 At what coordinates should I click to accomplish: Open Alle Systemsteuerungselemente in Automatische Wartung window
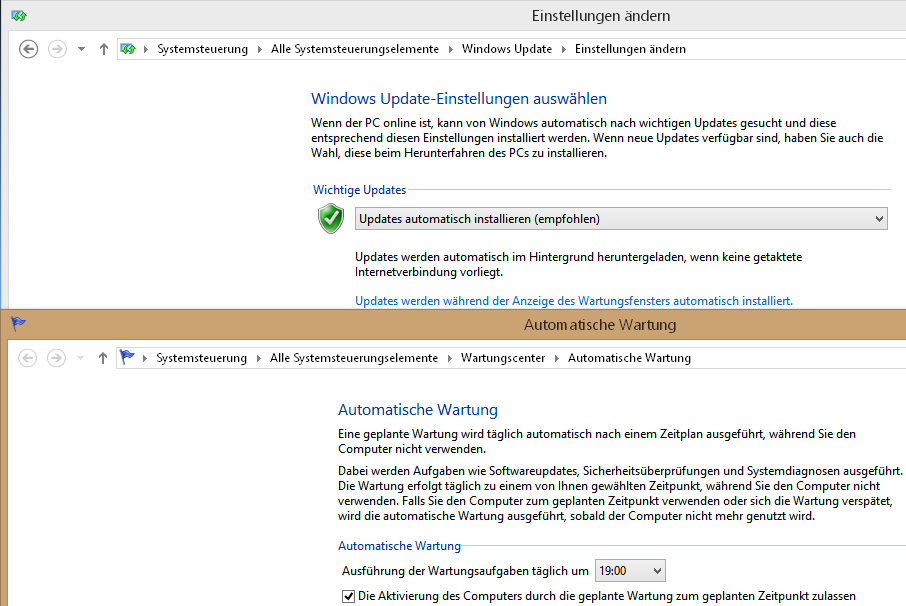pos(354,358)
